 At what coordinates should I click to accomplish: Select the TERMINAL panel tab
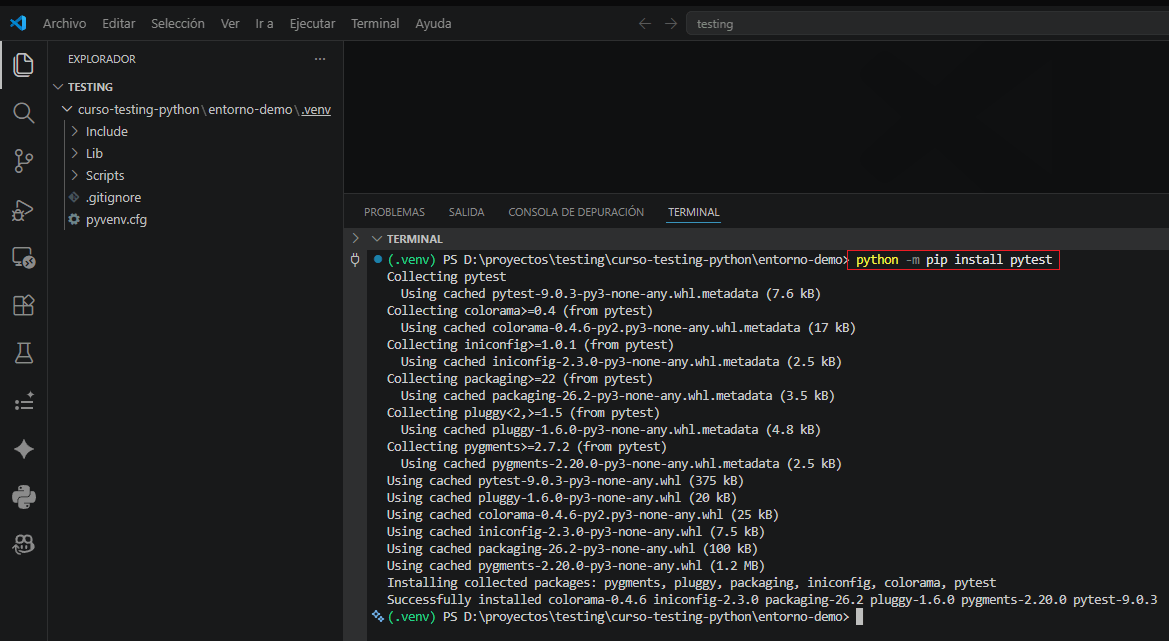coord(694,212)
